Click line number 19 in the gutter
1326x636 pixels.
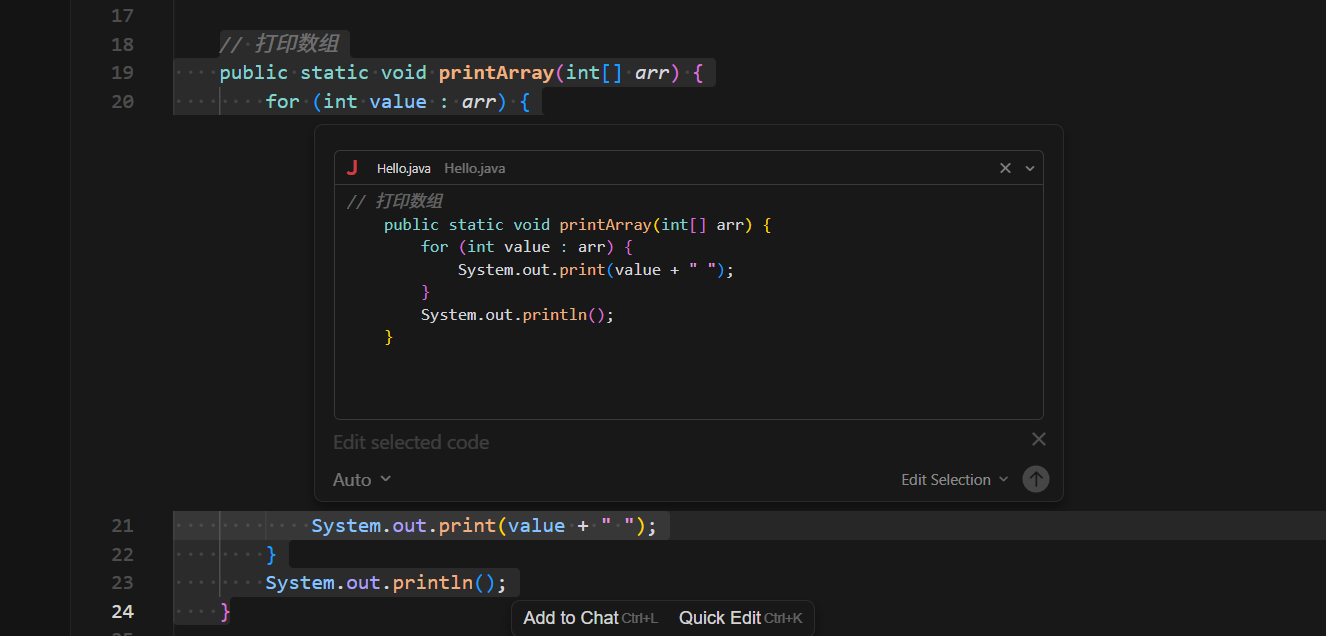tap(122, 73)
